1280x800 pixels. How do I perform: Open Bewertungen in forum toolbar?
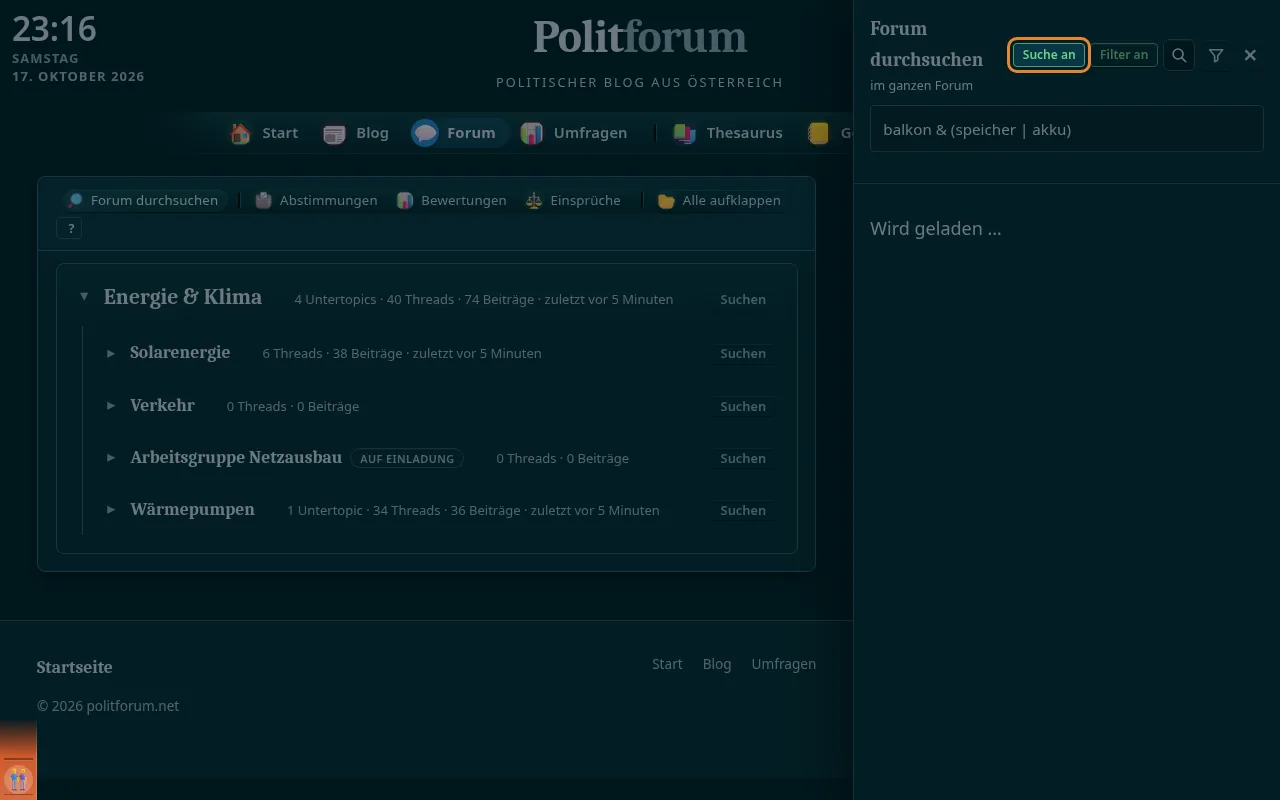(451, 200)
